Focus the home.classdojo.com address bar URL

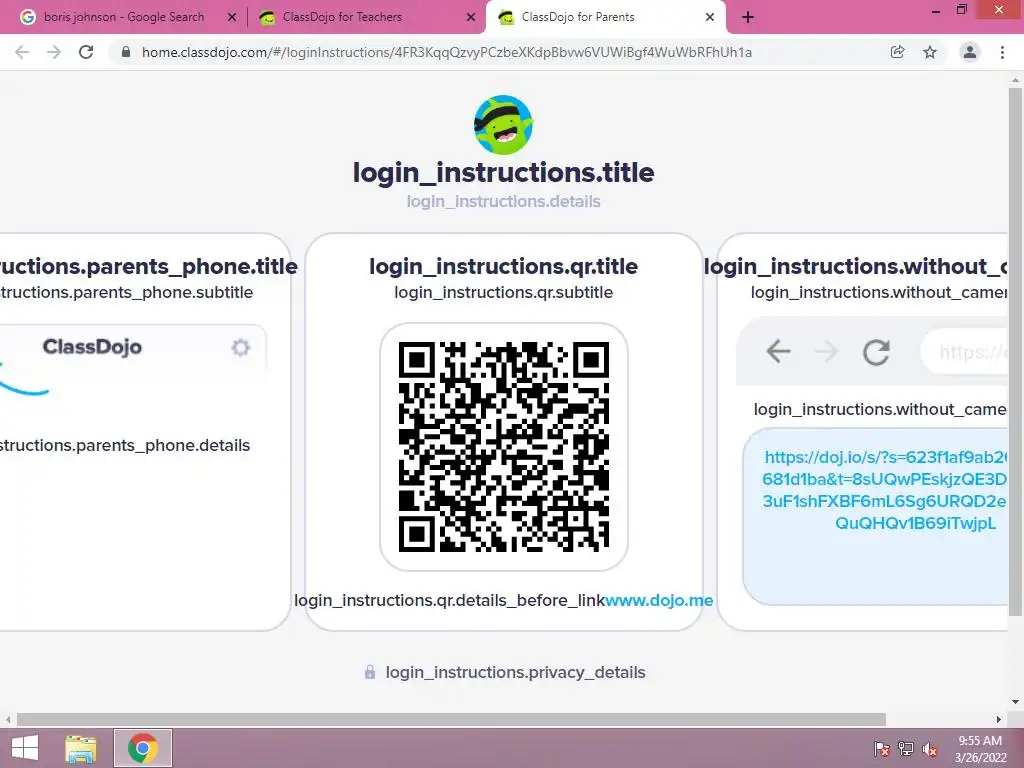click(x=447, y=52)
